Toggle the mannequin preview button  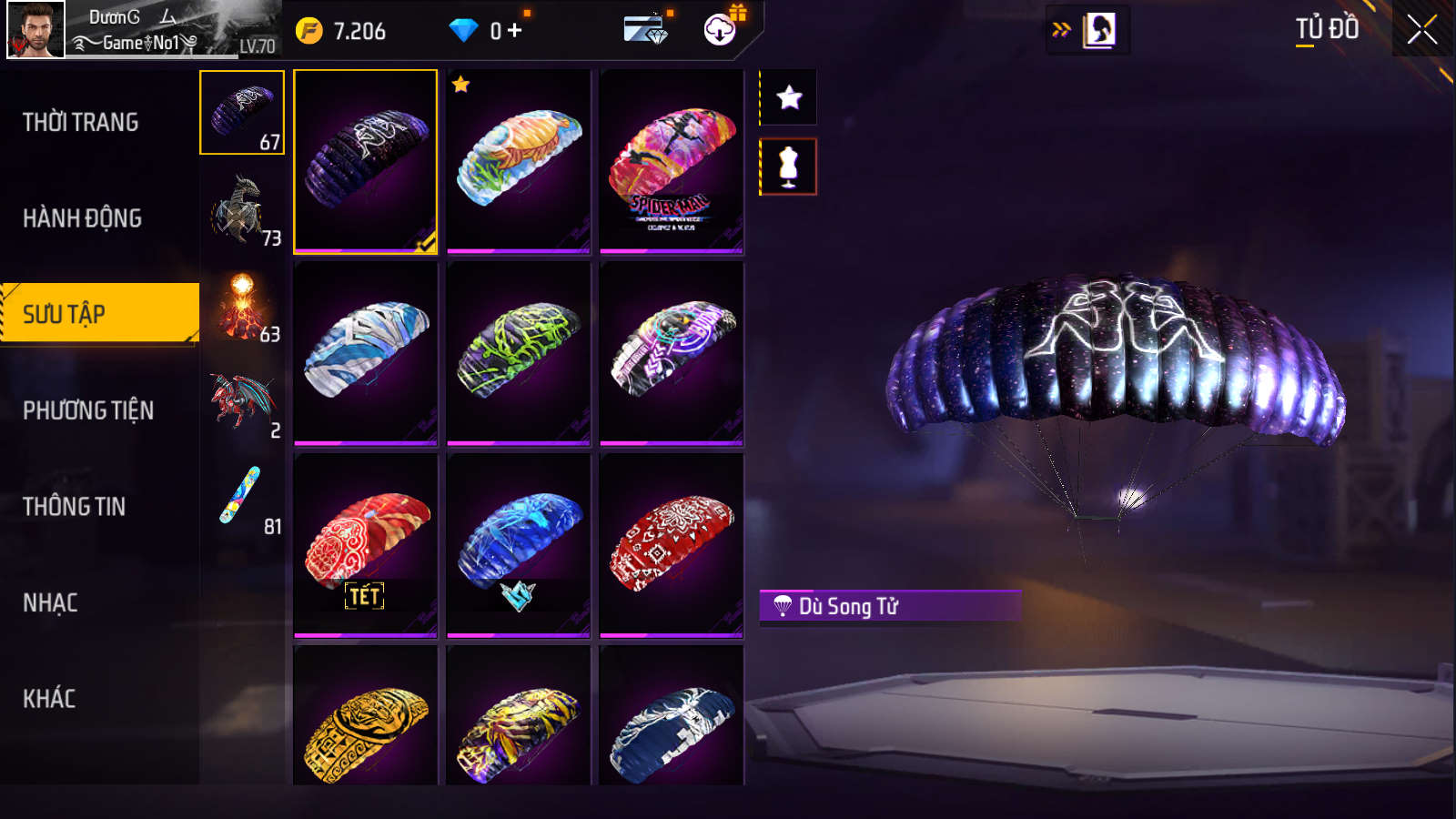789,167
